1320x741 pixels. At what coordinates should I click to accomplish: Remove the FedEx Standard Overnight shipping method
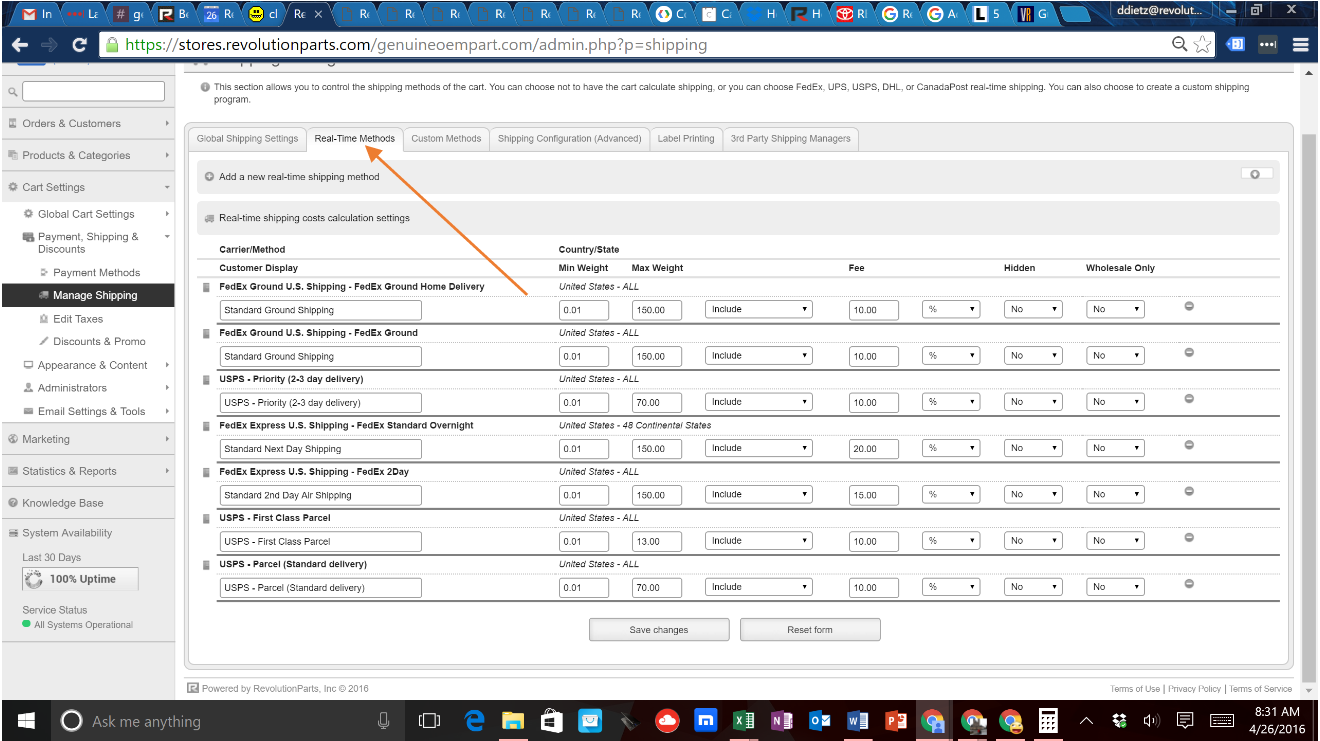(1189, 445)
